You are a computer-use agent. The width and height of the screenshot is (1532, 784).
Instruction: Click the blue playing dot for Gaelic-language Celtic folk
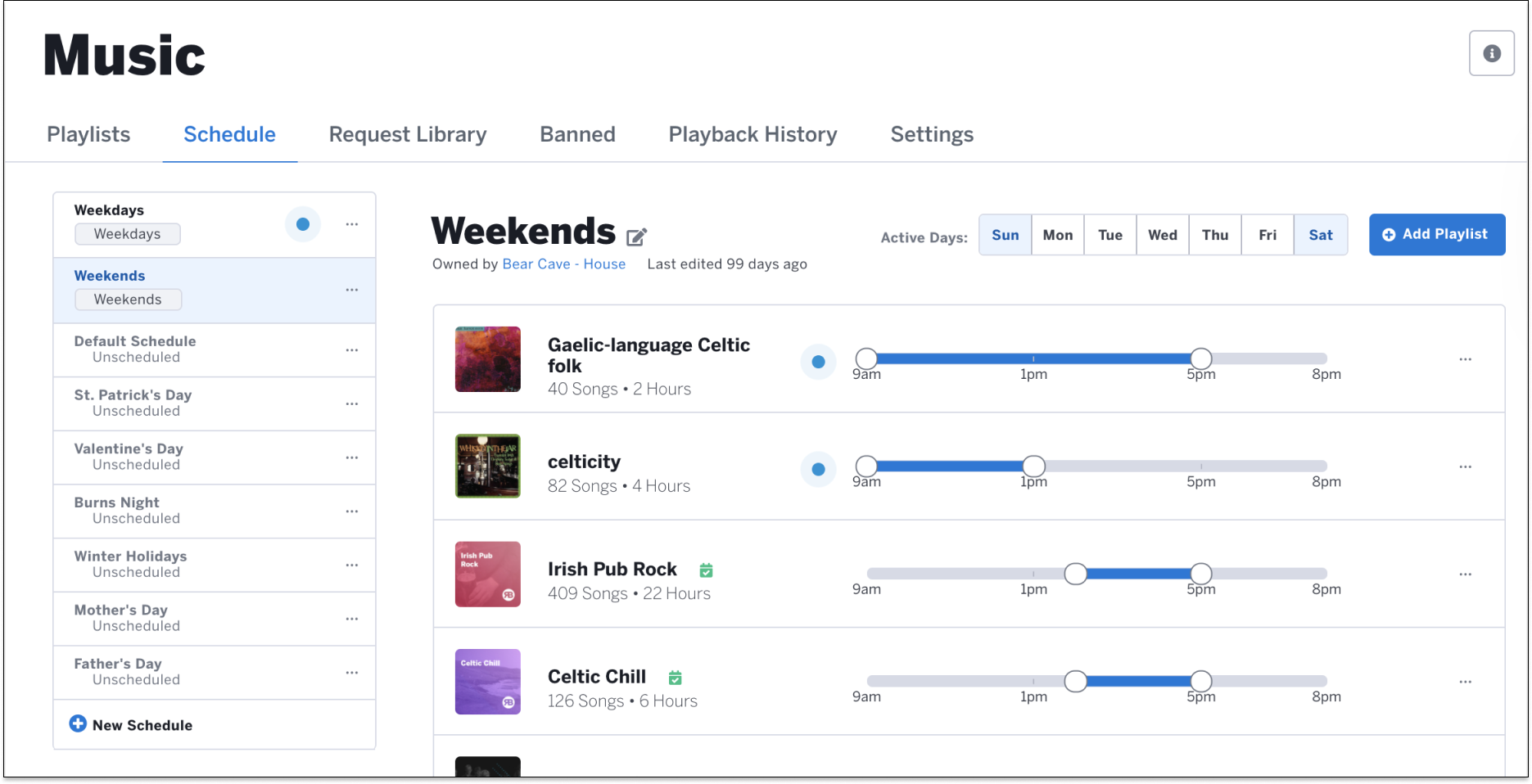[x=818, y=362]
